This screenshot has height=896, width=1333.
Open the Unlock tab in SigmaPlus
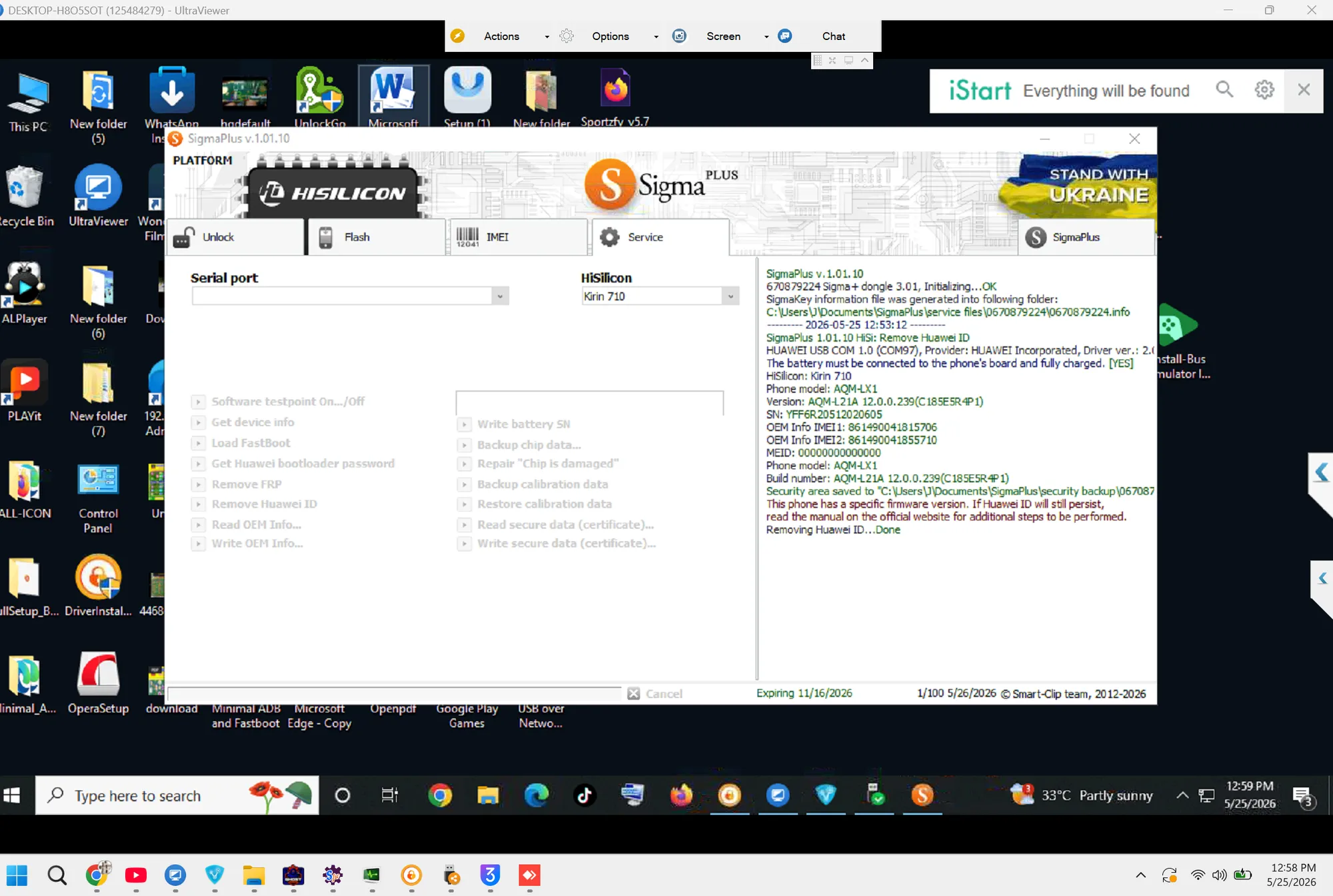(237, 237)
